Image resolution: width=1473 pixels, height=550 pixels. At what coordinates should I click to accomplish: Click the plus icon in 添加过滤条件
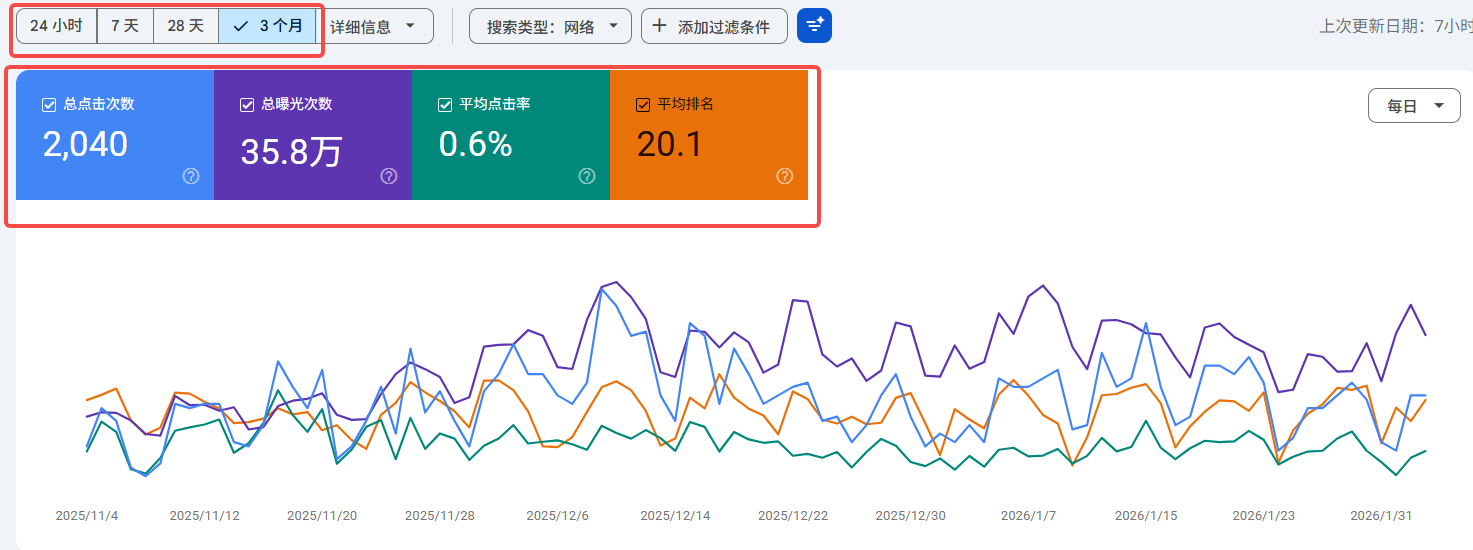pos(659,26)
